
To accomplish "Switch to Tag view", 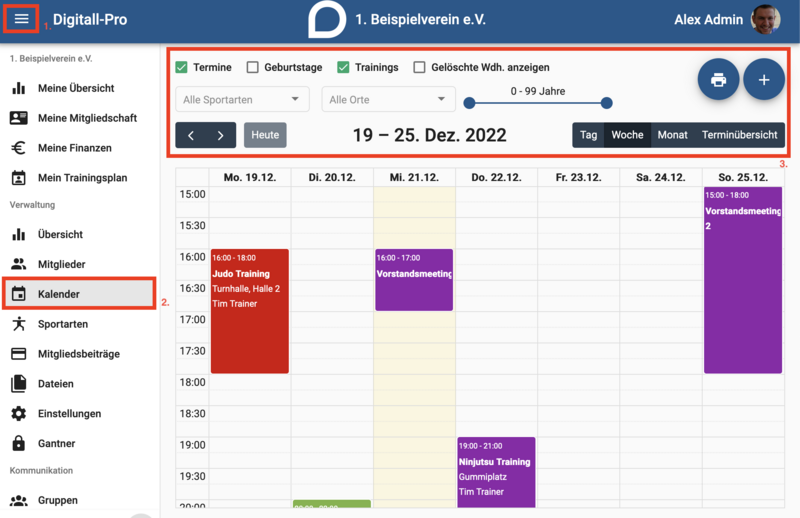I will [588, 135].
